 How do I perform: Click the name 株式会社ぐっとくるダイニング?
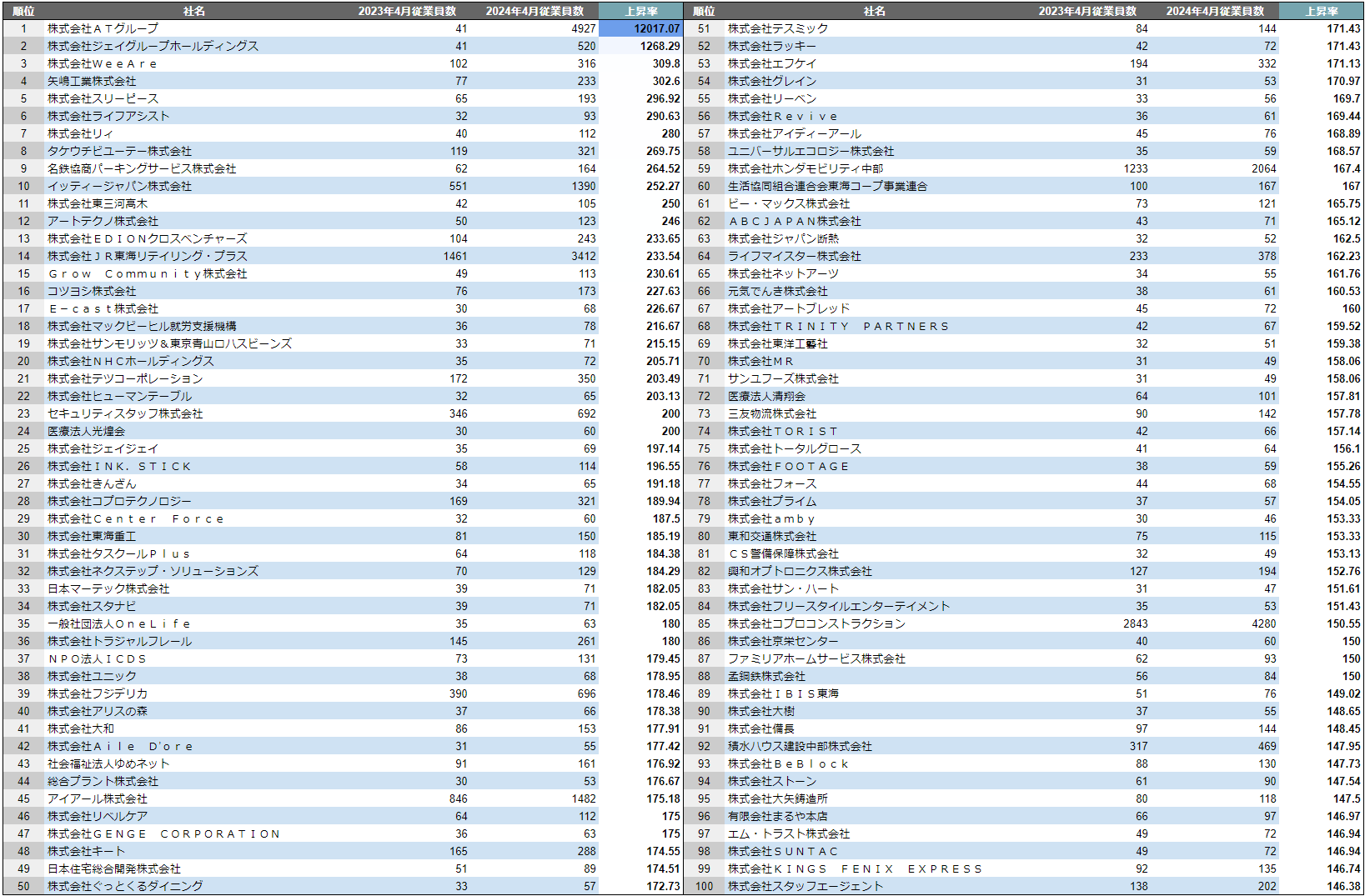point(125,886)
